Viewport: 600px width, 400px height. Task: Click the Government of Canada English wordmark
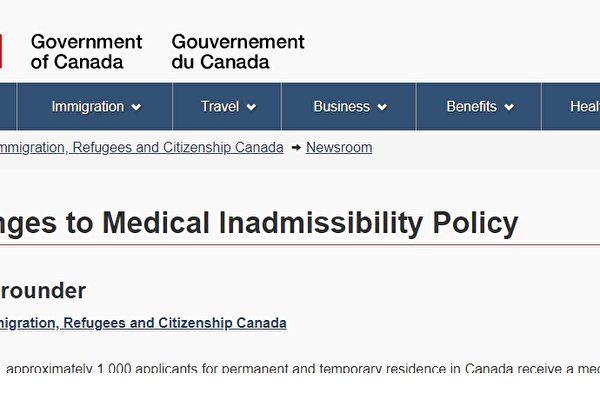[86, 52]
